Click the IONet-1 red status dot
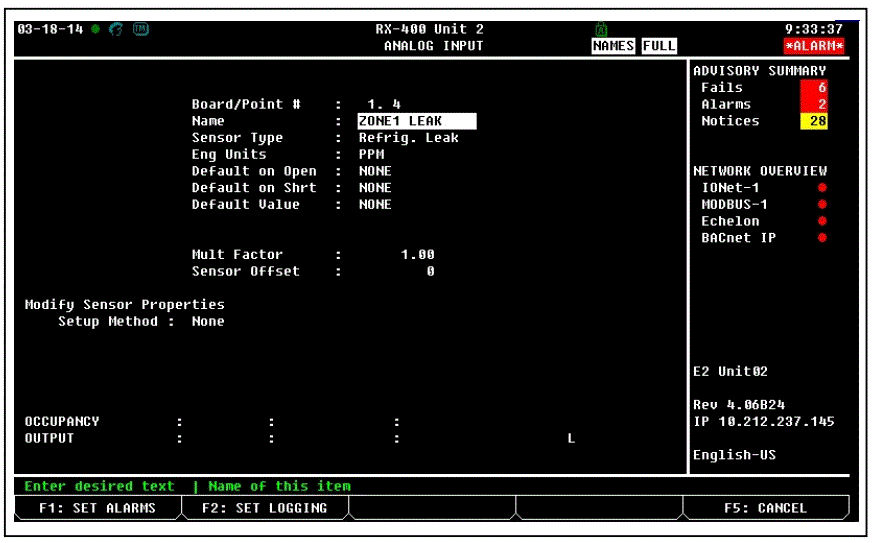The image size is (874, 543). [x=822, y=188]
